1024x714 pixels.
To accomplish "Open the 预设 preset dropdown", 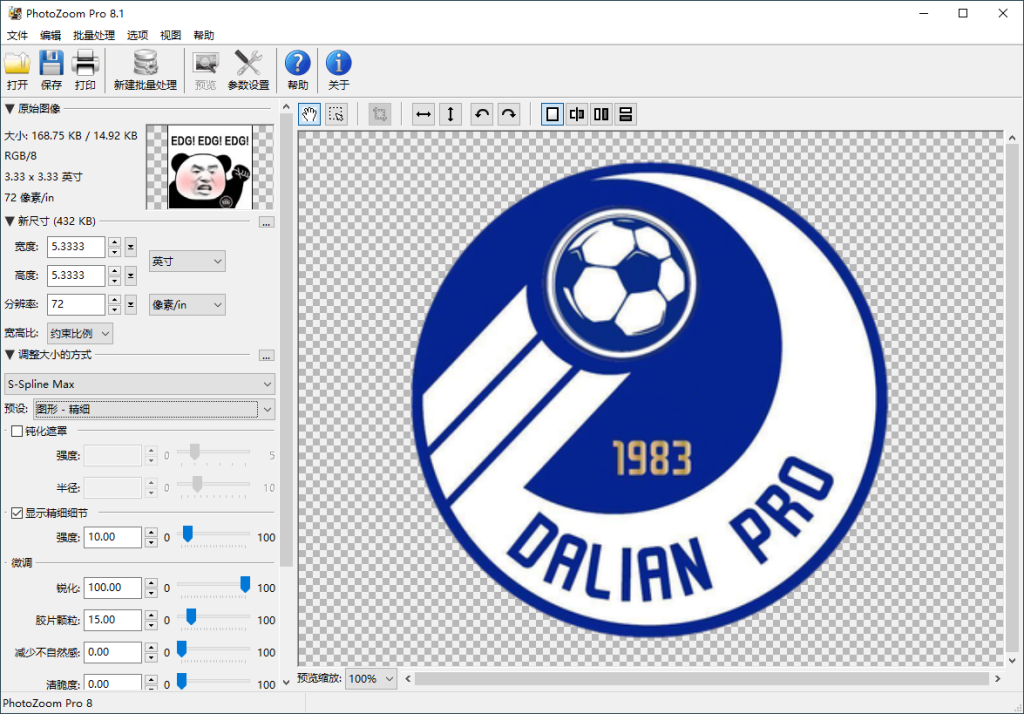I will pyautogui.click(x=154, y=409).
